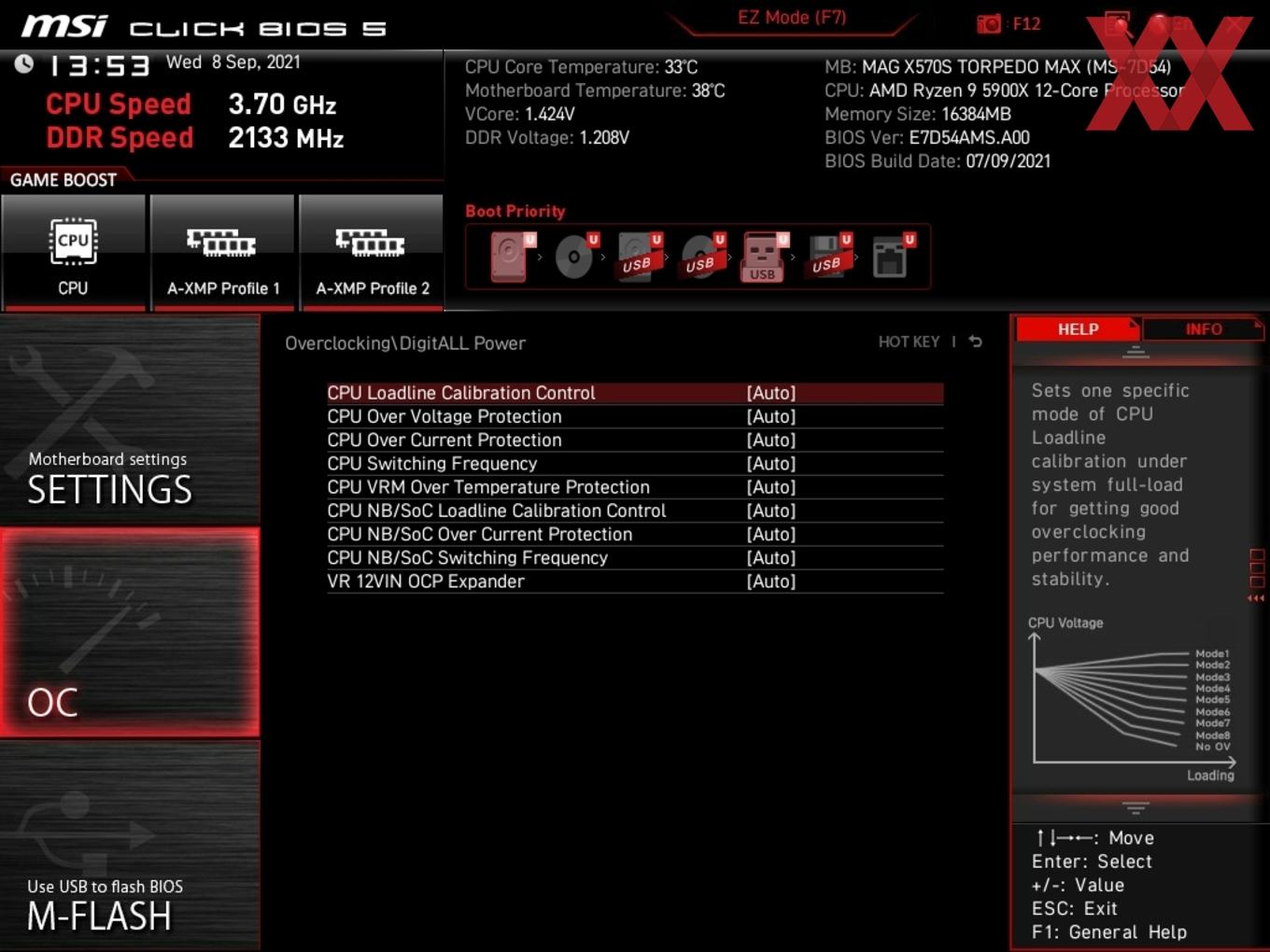Click the 13:53 time display
The height and width of the screenshot is (952, 1270).
(x=99, y=65)
